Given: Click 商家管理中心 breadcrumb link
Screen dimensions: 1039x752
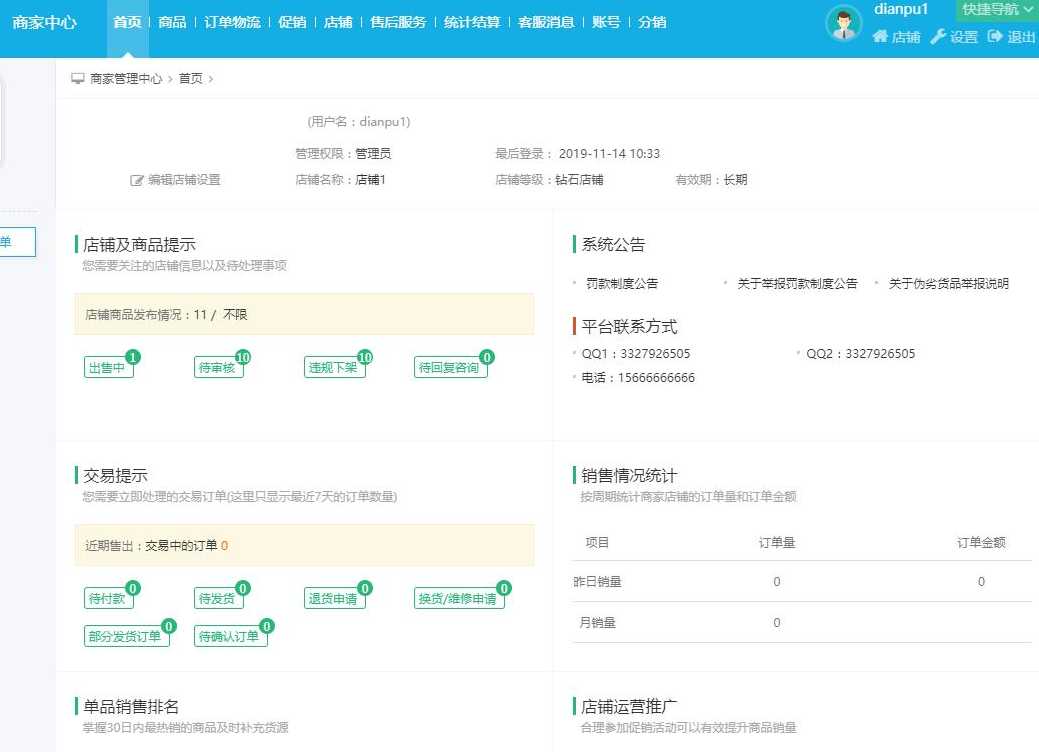Looking at the screenshot, I should pos(126,79).
